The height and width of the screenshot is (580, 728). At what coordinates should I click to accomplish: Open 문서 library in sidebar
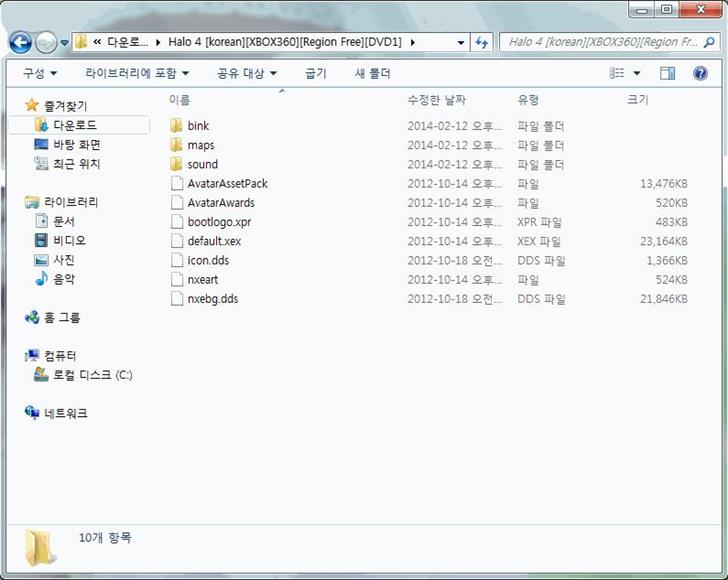pyautogui.click(x=64, y=221)
